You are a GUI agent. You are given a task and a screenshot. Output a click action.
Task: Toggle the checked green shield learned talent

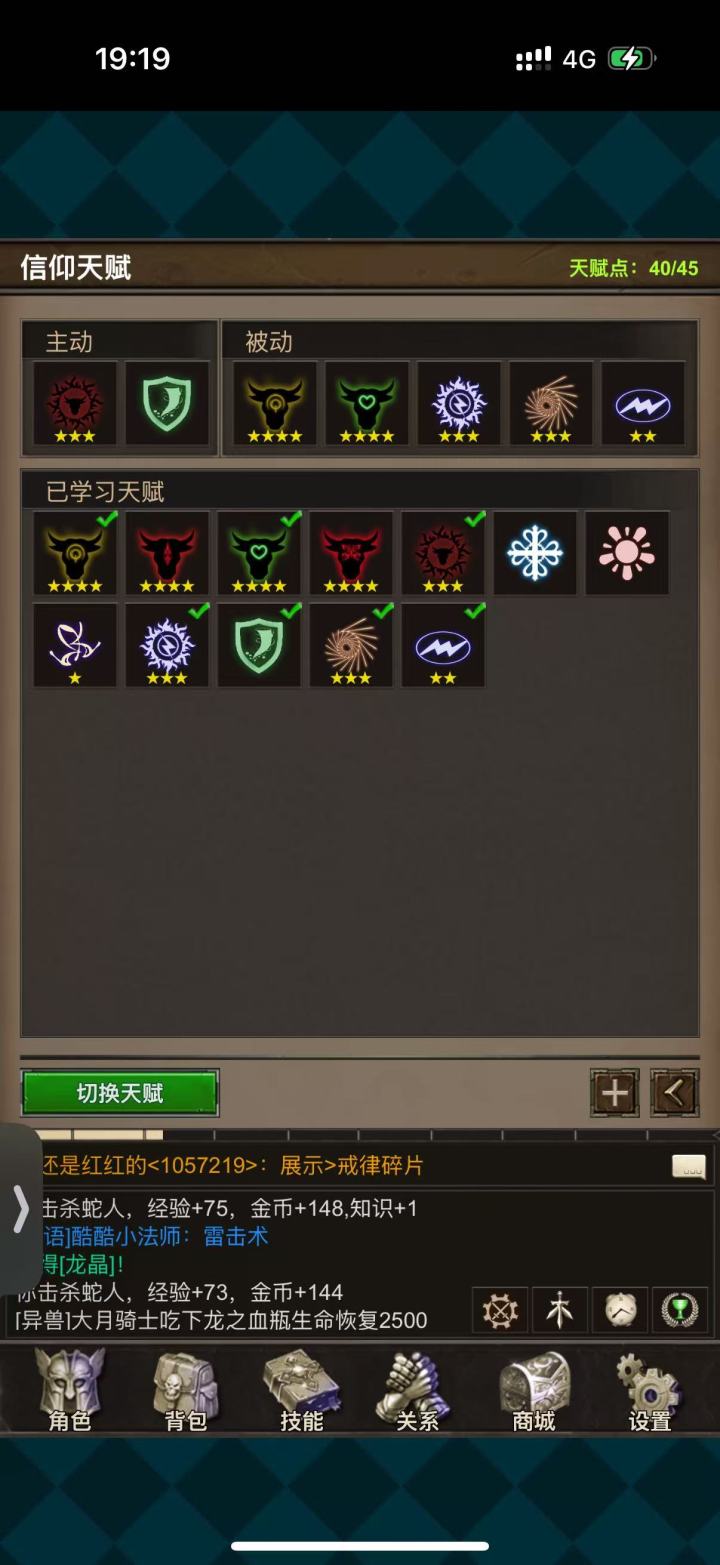point(259,645)
